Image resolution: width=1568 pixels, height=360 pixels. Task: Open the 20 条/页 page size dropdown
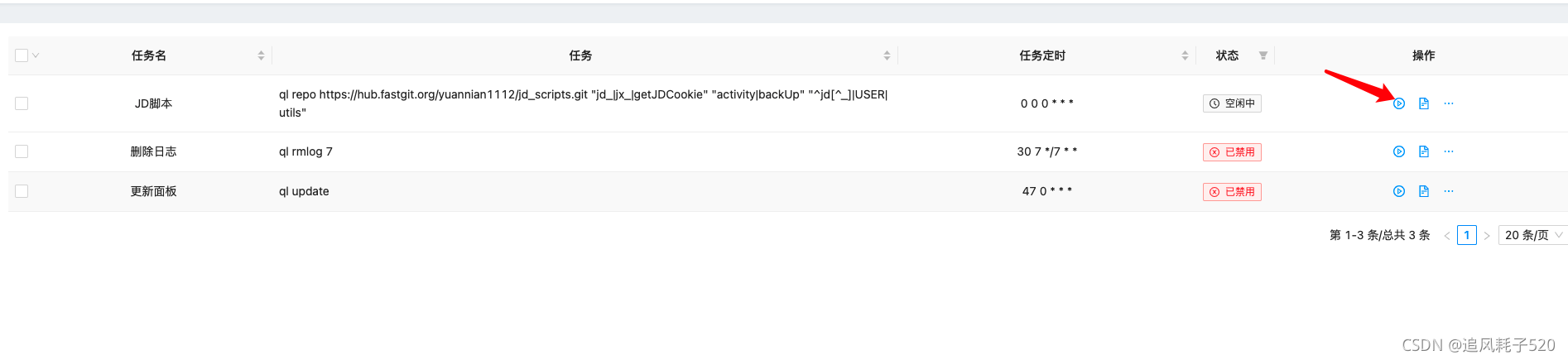click(1532, 235)
